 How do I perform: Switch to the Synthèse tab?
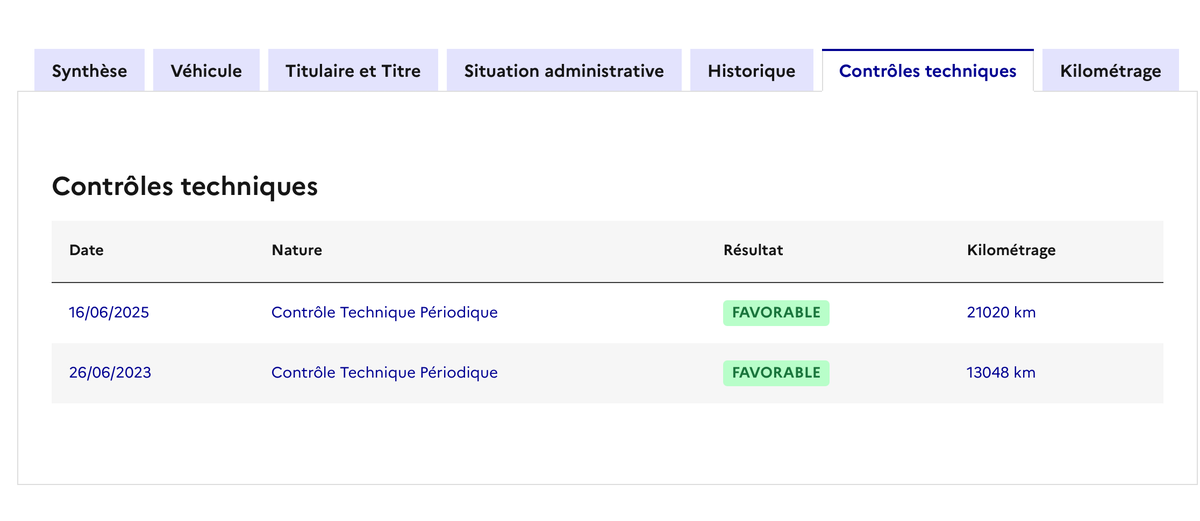point(89,71)
